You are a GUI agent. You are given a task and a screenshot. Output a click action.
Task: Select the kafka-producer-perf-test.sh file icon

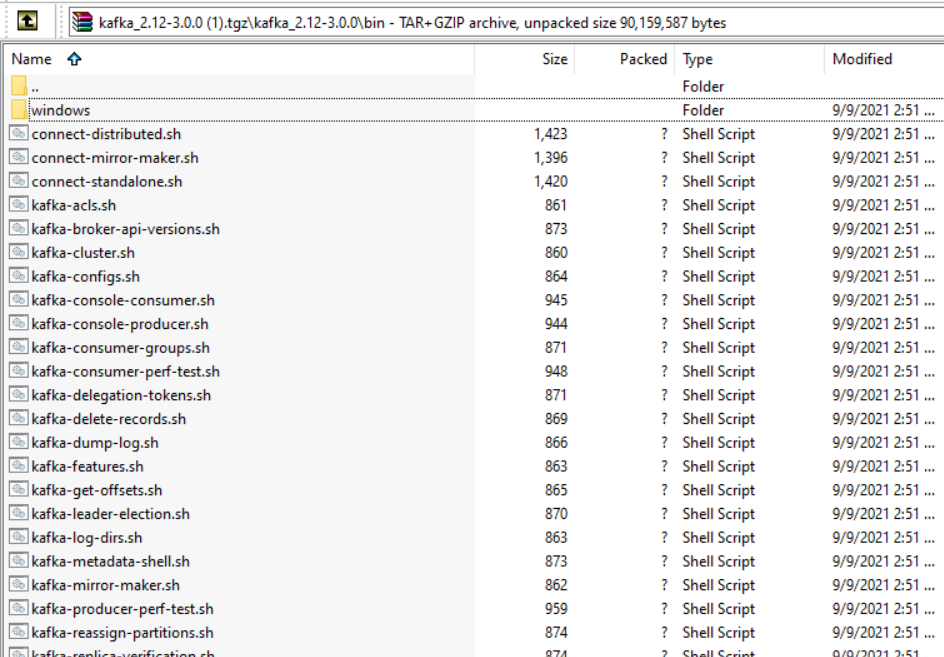point(19,608)
